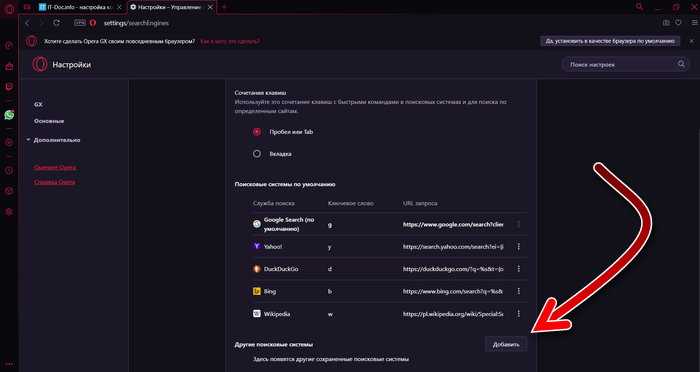The image size is (700, 372).
Task: Follow the pink link in the default browser prompt
Action: (x=230, y=41)
